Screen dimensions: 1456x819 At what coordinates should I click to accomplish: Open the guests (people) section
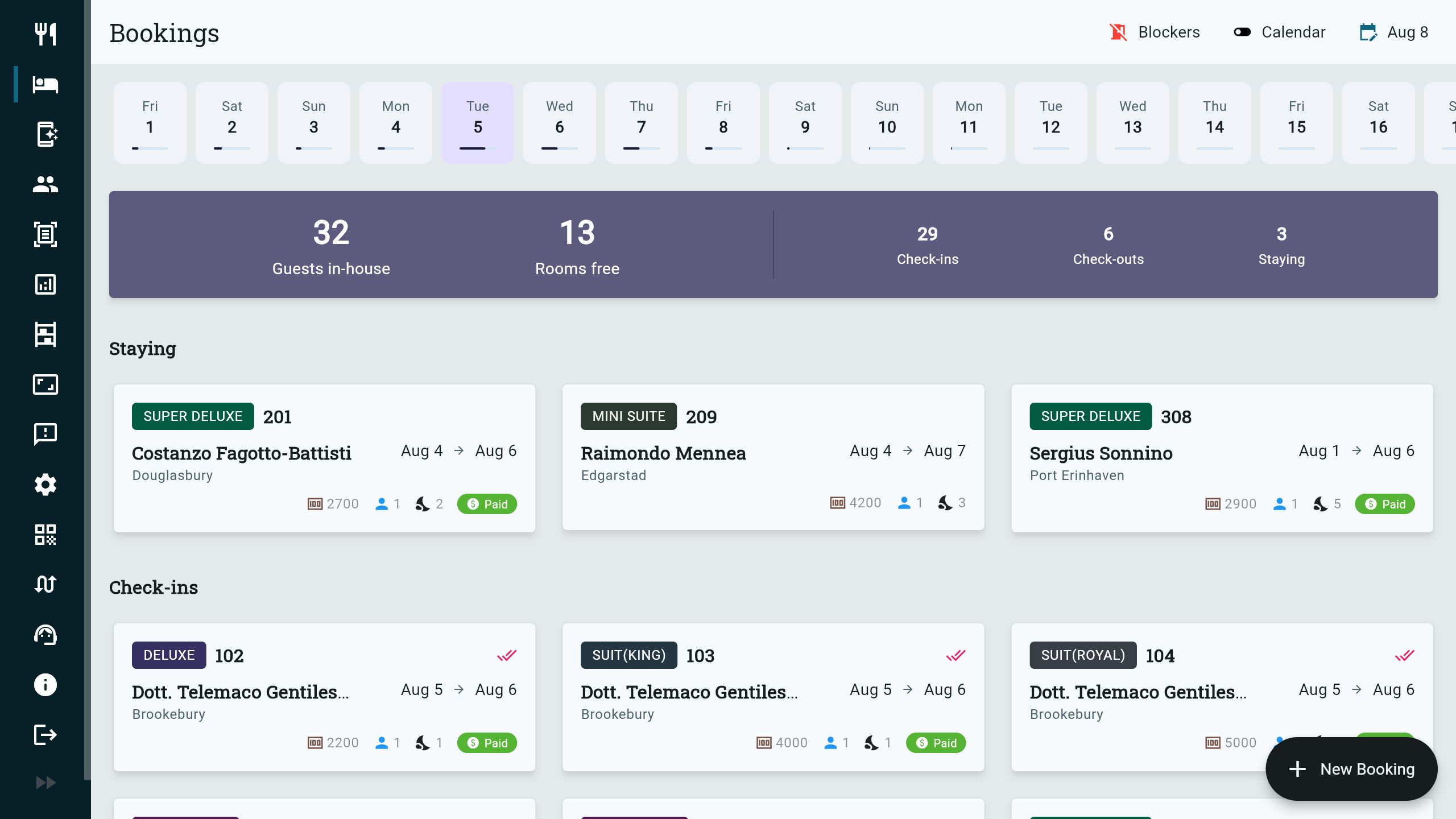pos(45,184)
